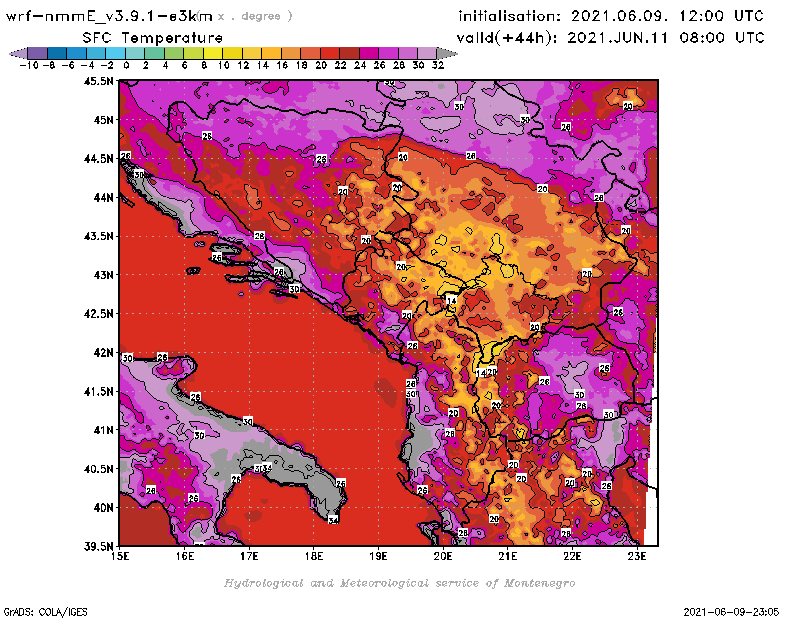
Task: Click the lilac below -10 arrow on the legend
Action: point(19,53)
